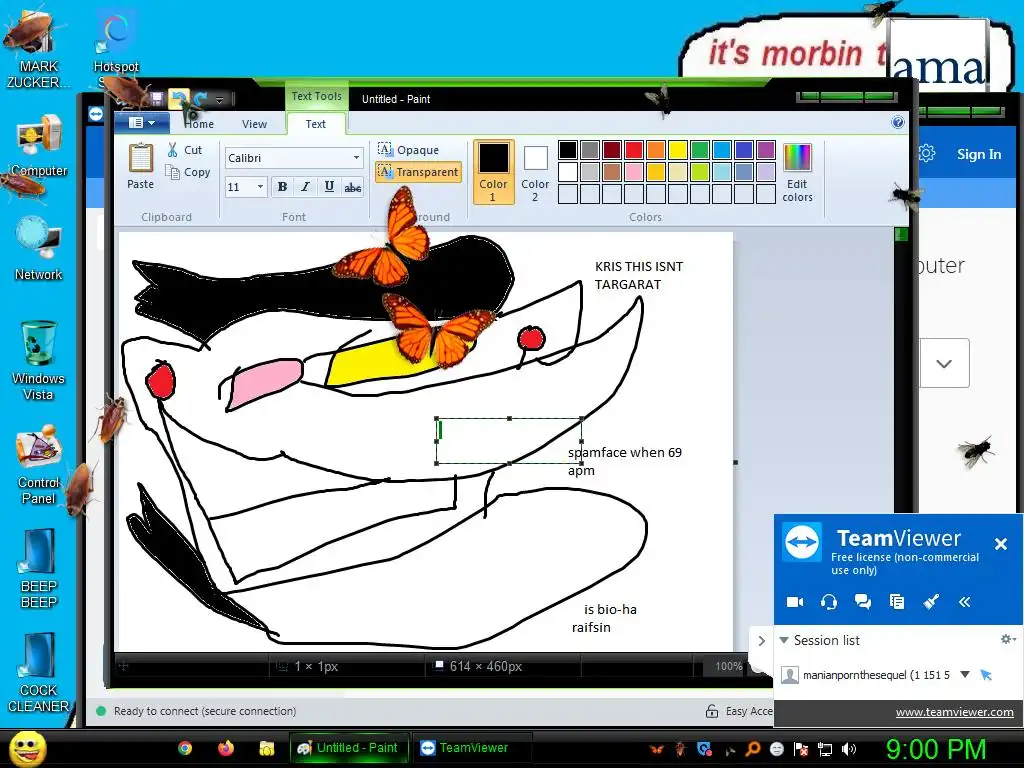Collapse the Session list triangle
The height and width of the screenshot is (768, 1024).
tap(784, 640)
